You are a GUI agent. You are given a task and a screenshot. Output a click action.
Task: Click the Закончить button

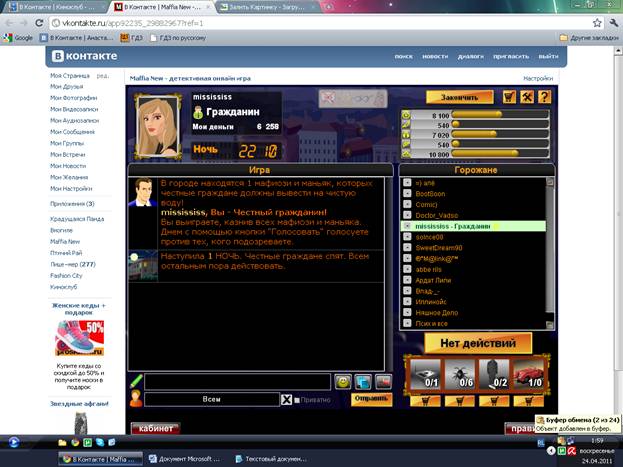pyautogui.click(x=460, y=97)
